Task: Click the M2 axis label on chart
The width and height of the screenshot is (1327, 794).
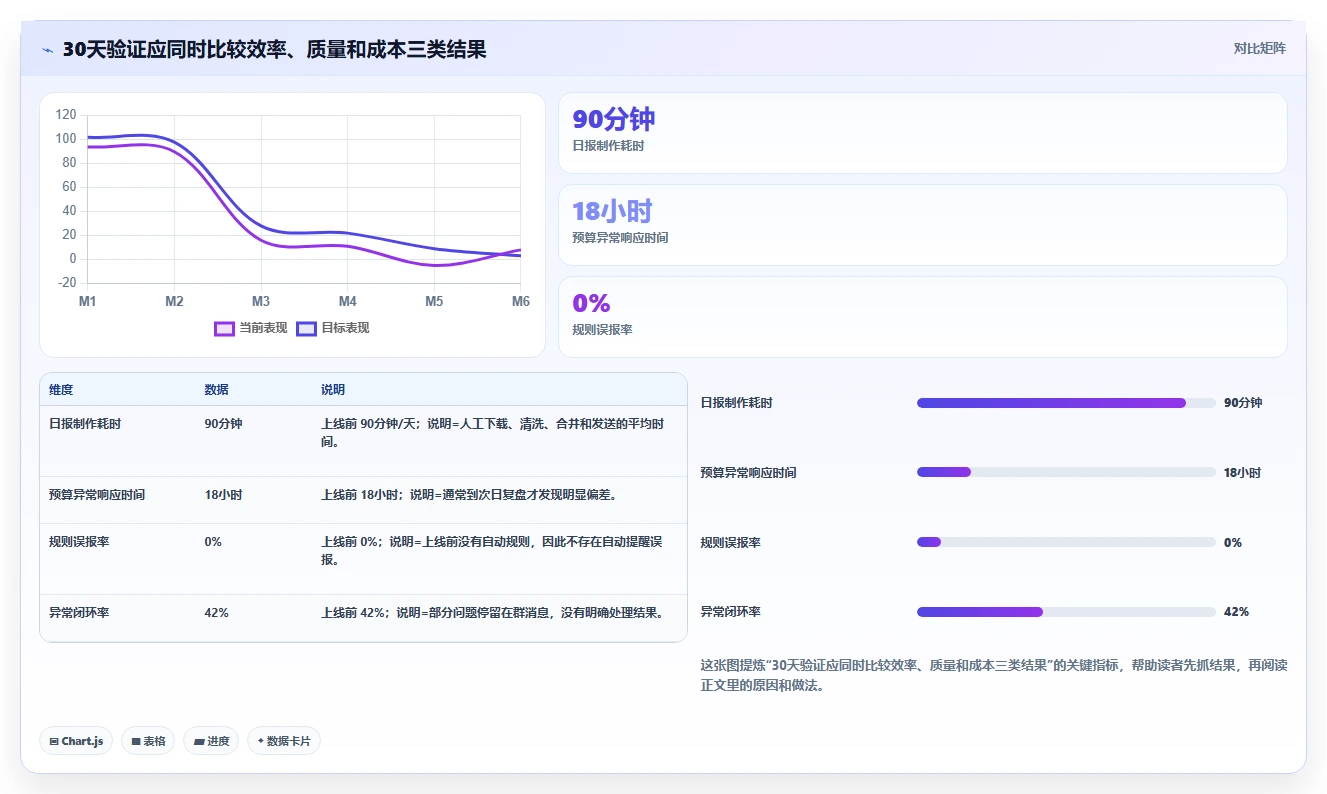Action: 174,301
